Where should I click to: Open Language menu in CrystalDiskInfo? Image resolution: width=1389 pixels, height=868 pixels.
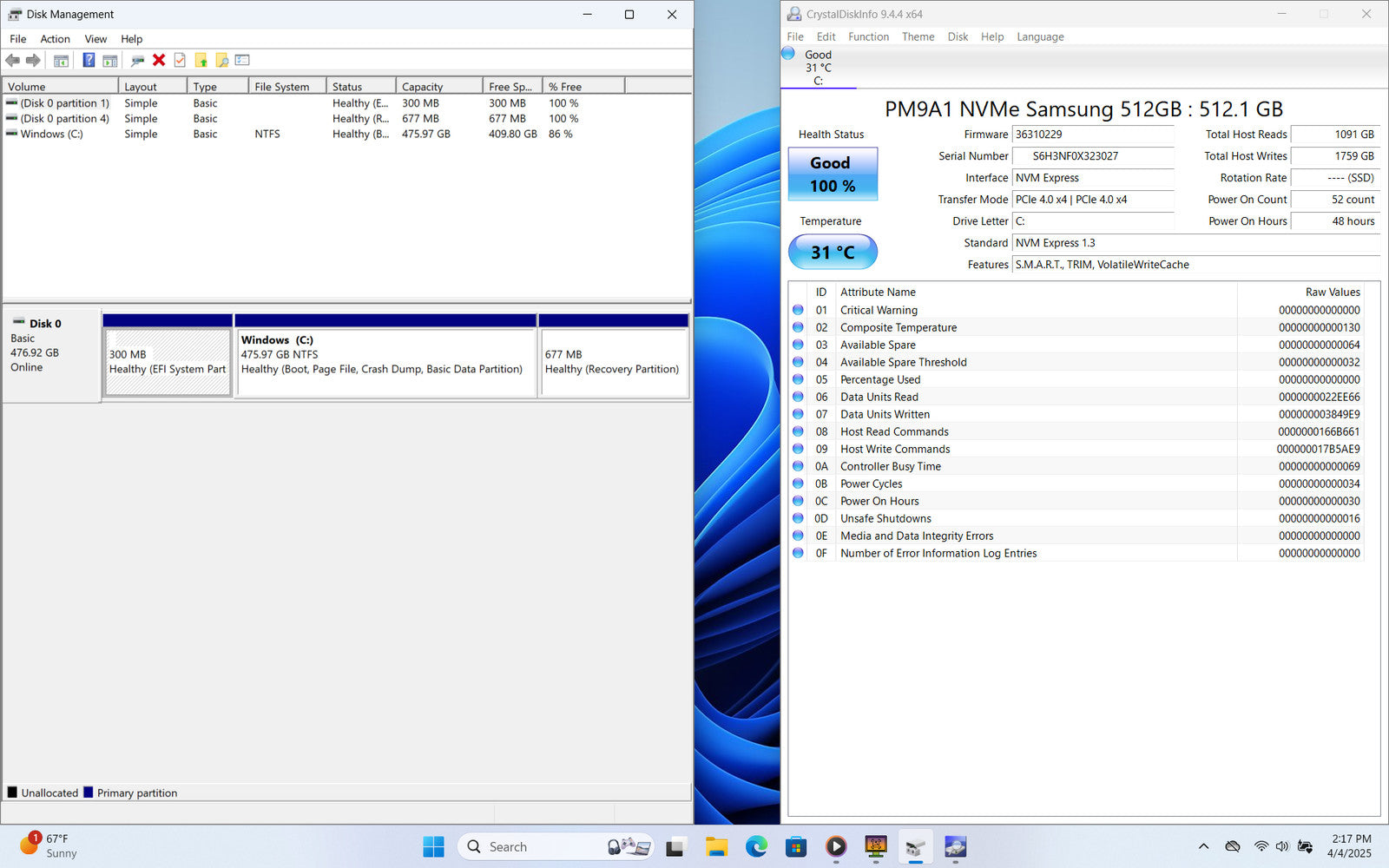1040,36
